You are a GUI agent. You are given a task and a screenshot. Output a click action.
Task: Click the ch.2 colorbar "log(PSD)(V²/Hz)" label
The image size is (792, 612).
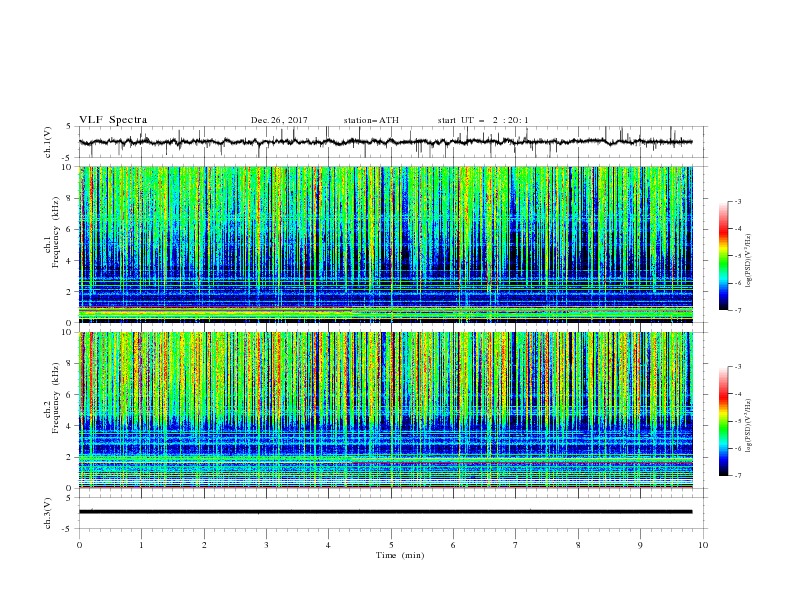(748, 426)
